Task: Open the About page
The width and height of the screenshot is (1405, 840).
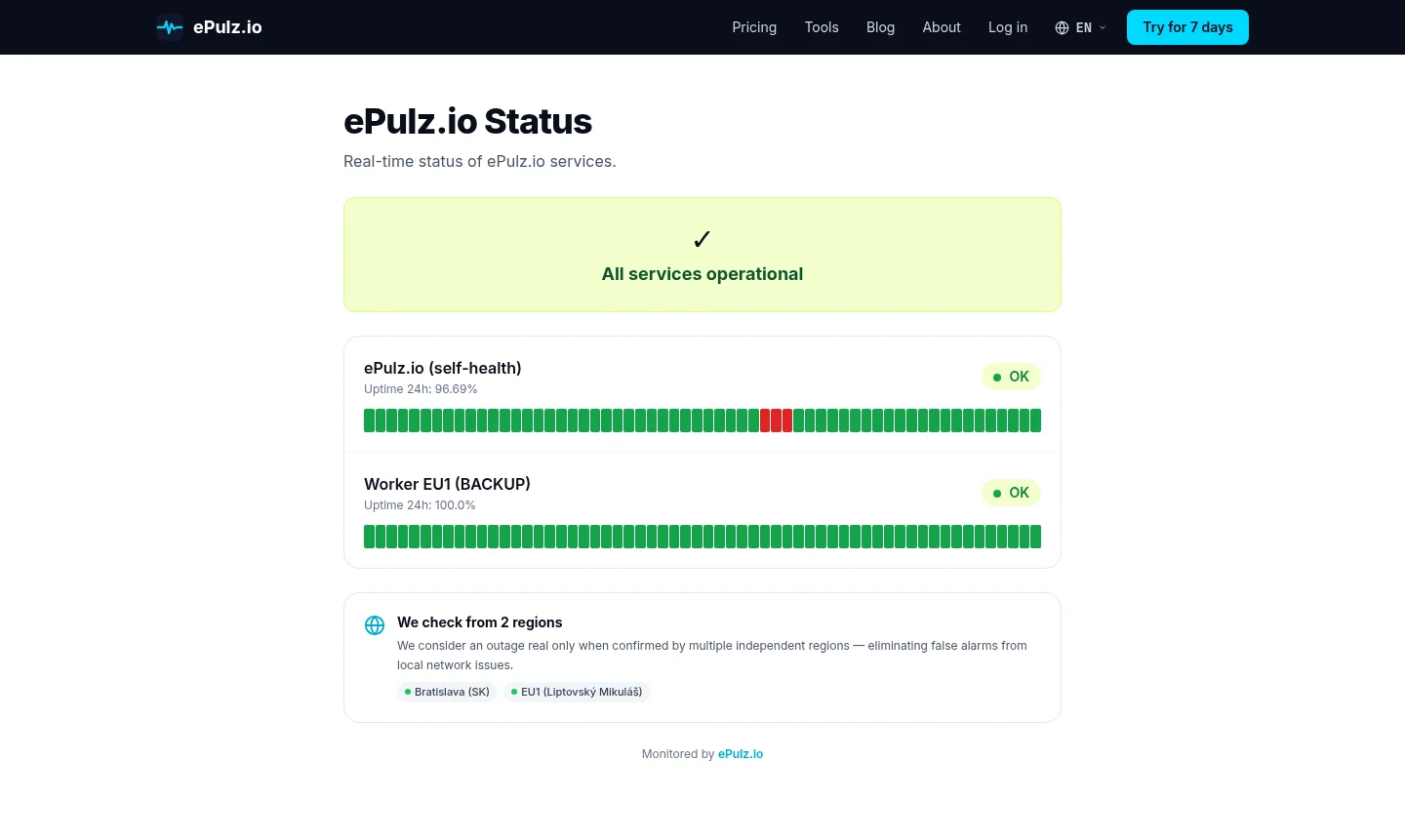Action: (x=942, y=27)
